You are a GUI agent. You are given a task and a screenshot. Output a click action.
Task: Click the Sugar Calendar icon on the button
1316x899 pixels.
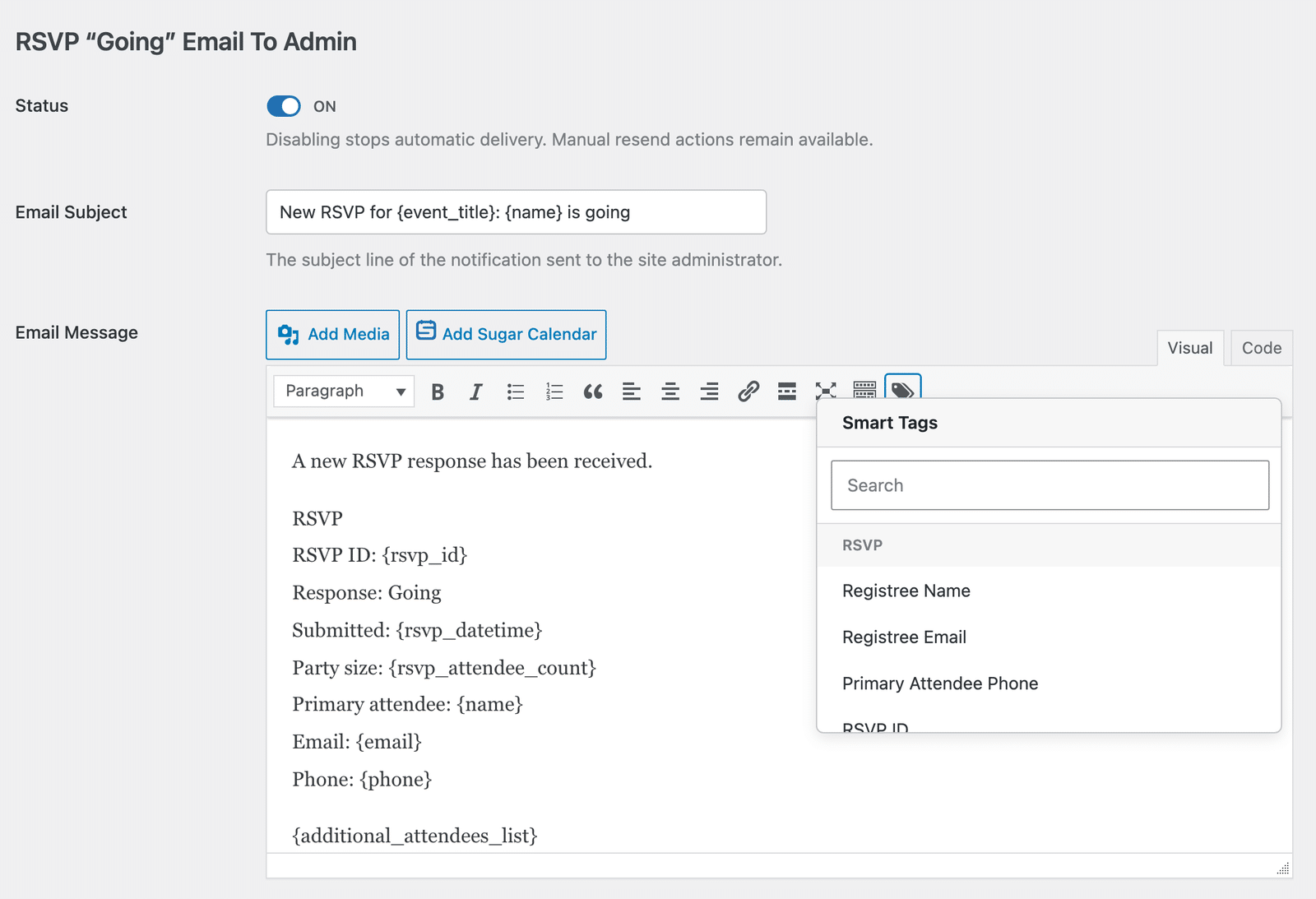click(426, 331)
